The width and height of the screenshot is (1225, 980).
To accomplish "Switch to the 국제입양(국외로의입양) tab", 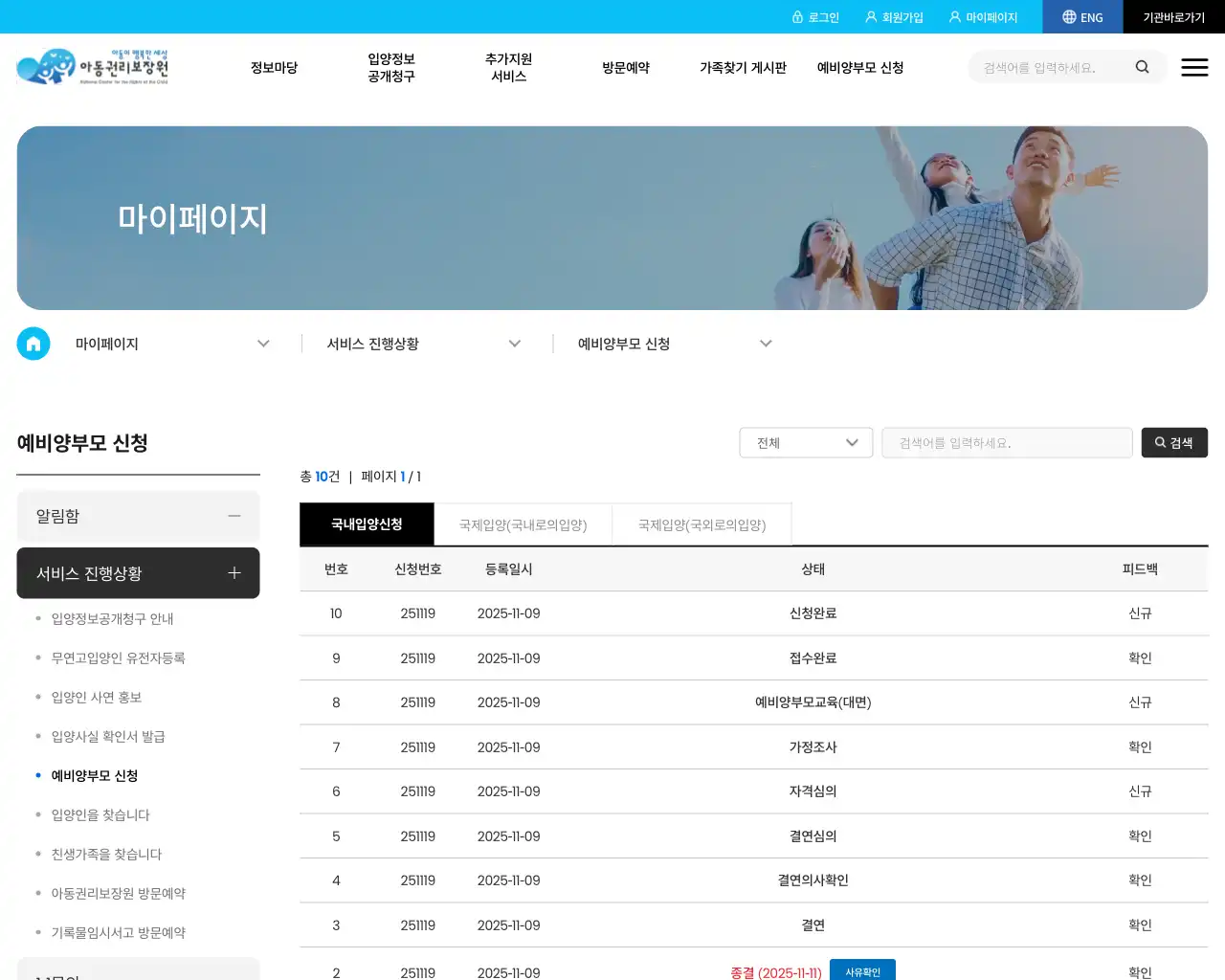I will [702, 524].
